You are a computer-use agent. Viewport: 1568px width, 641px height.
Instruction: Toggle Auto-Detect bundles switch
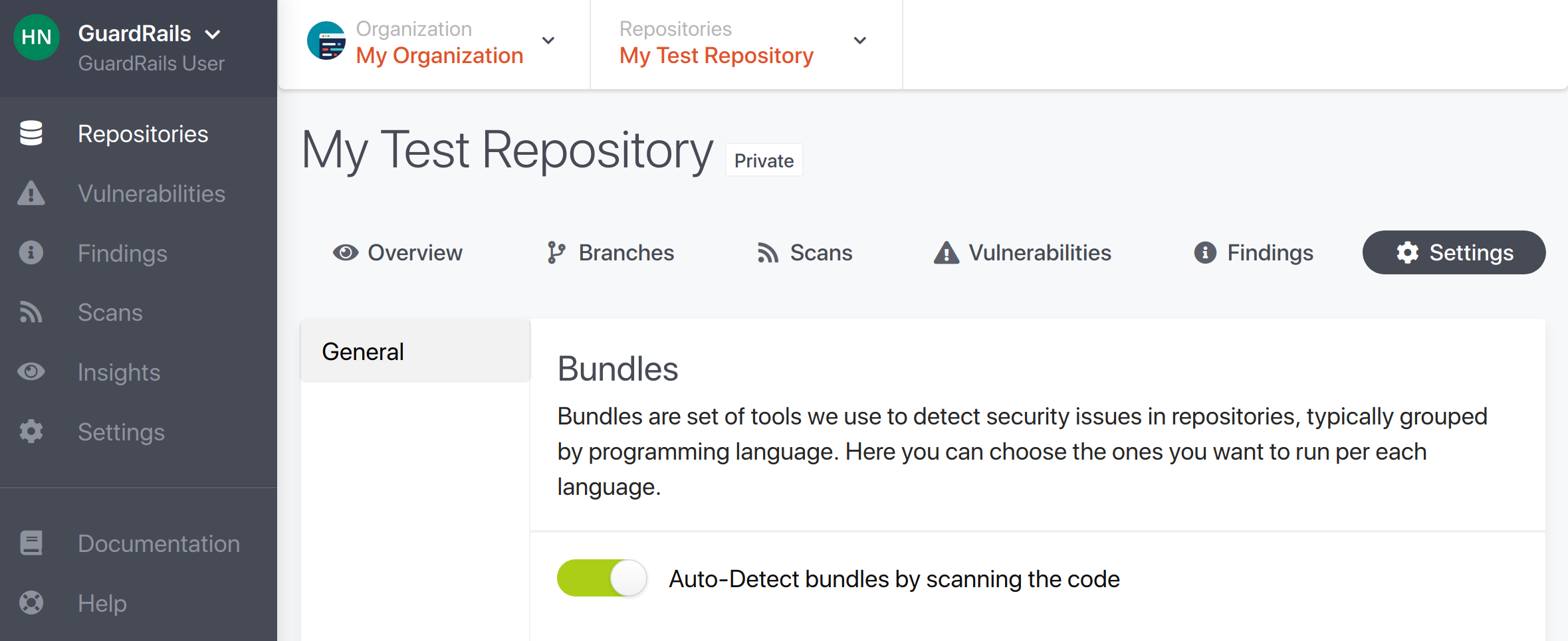coord(602,578)
